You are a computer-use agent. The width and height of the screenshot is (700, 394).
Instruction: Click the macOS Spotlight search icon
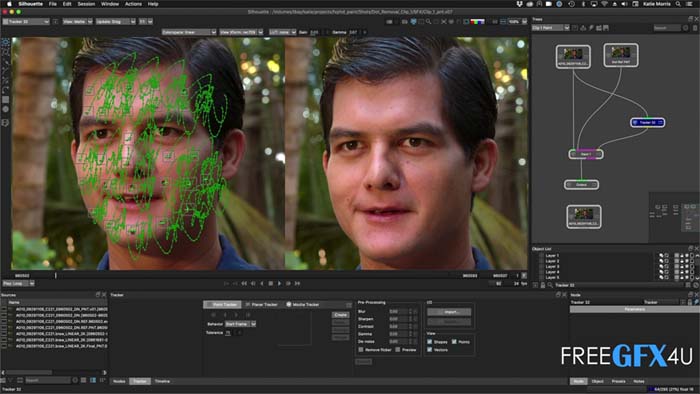click(x=678, y=4)
